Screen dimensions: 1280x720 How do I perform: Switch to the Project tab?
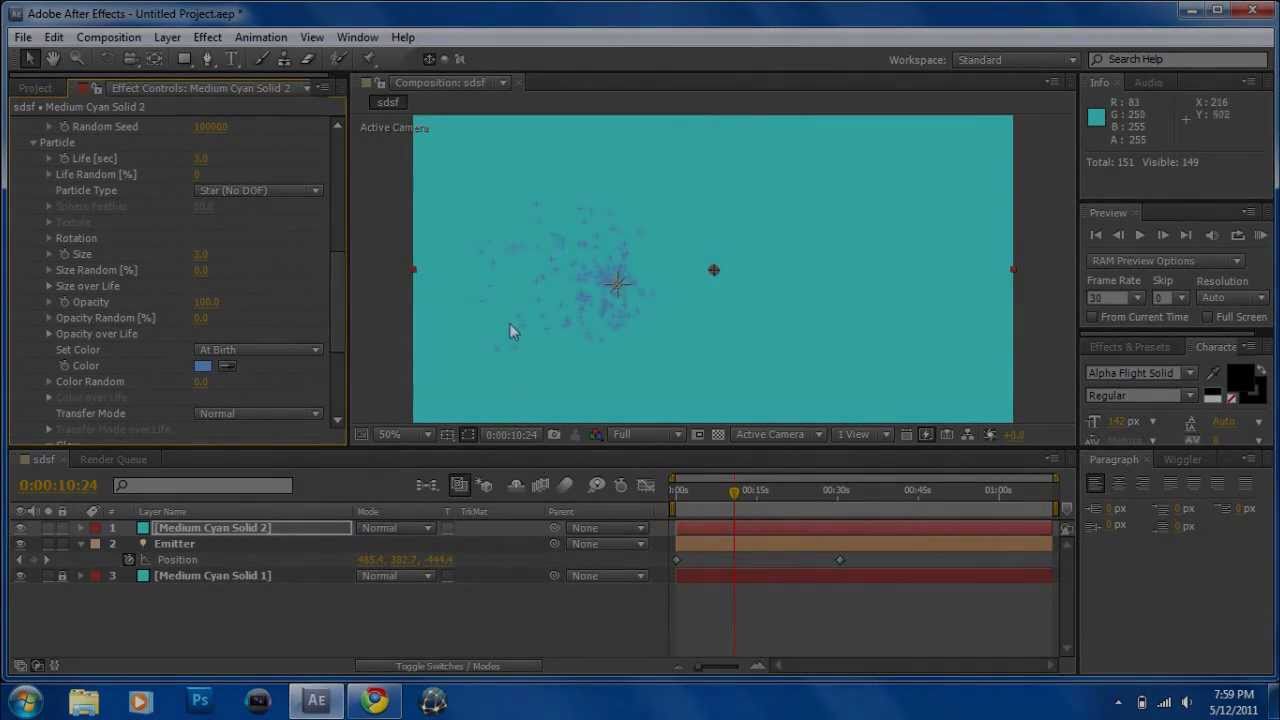(35, 88)
